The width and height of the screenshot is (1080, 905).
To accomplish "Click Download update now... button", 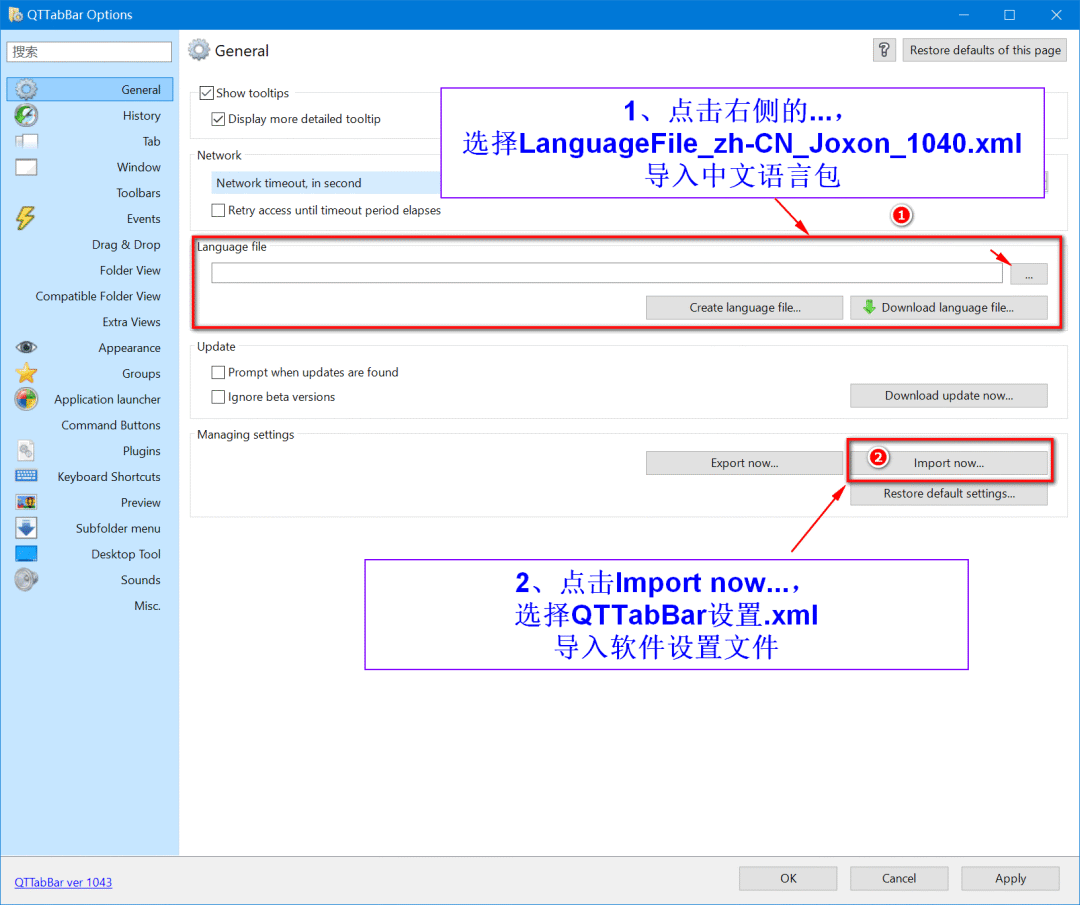I will [948, 396].
